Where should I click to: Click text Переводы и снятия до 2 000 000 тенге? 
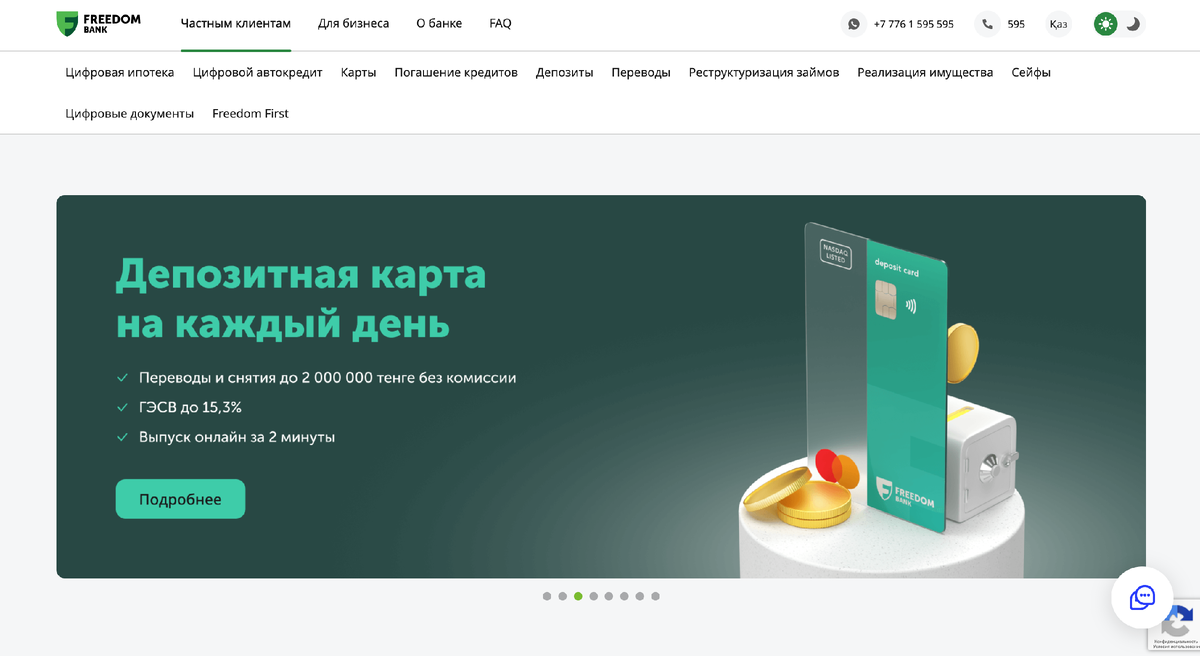coord(327,378)
